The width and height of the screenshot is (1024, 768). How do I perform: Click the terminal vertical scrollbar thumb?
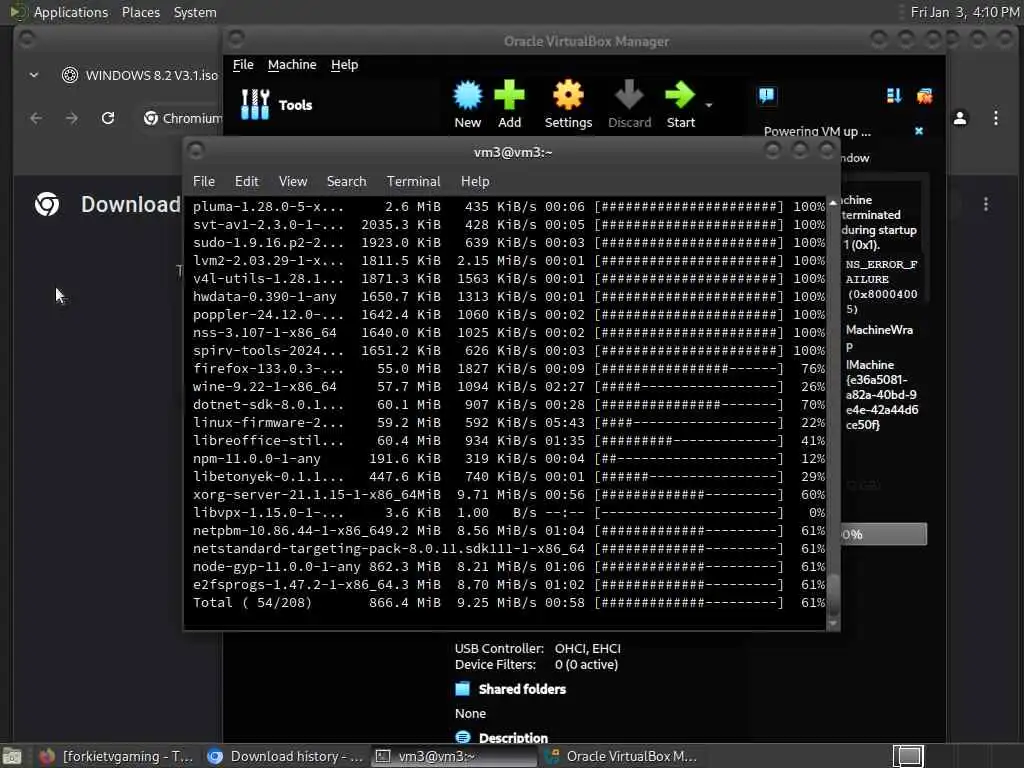point(833,594)
